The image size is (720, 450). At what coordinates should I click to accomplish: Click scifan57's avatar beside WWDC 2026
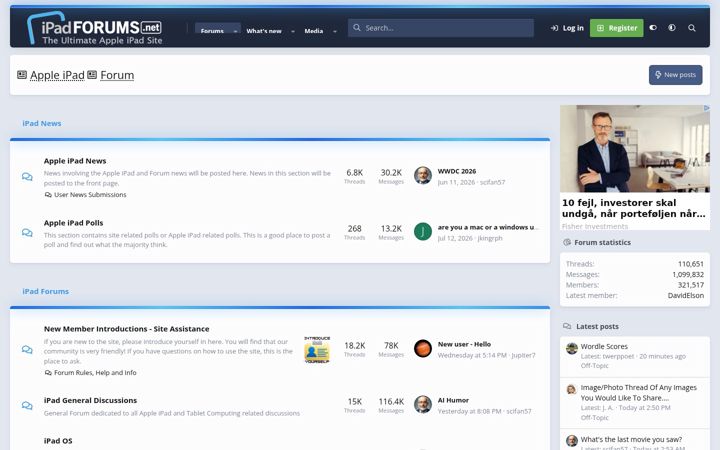click(x=423, y=175)
